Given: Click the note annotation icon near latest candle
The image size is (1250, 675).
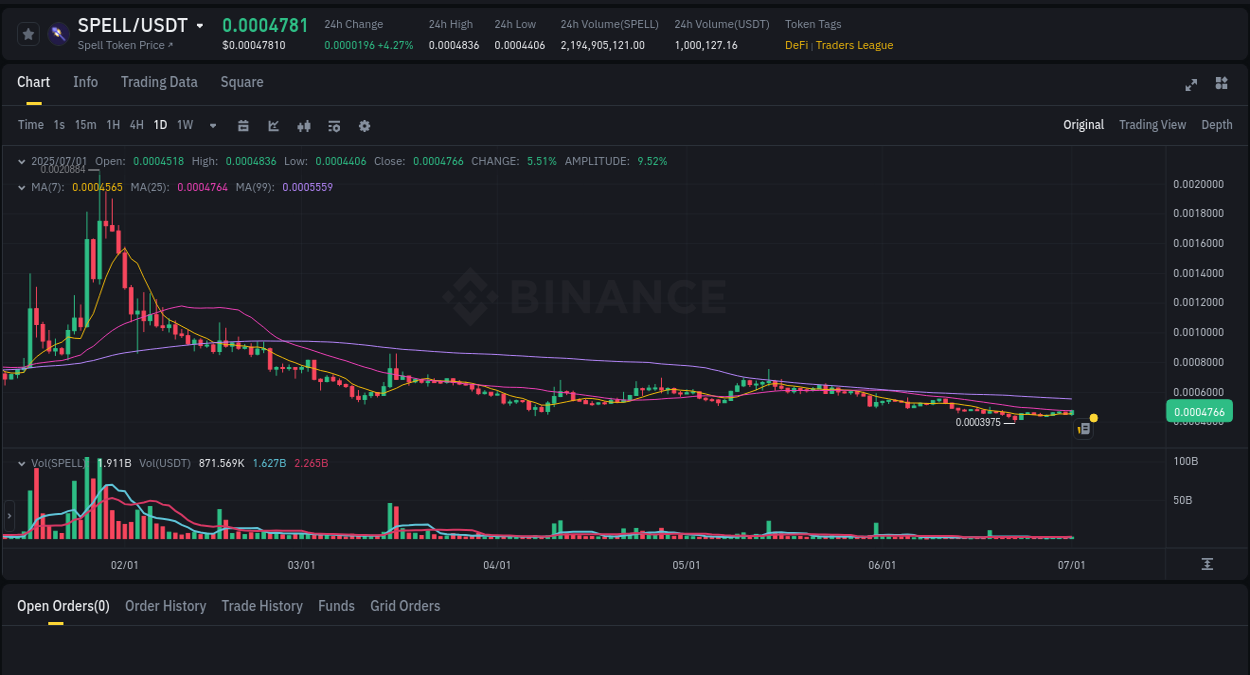Looking at the screenshot, I should tap(1083, 428).
